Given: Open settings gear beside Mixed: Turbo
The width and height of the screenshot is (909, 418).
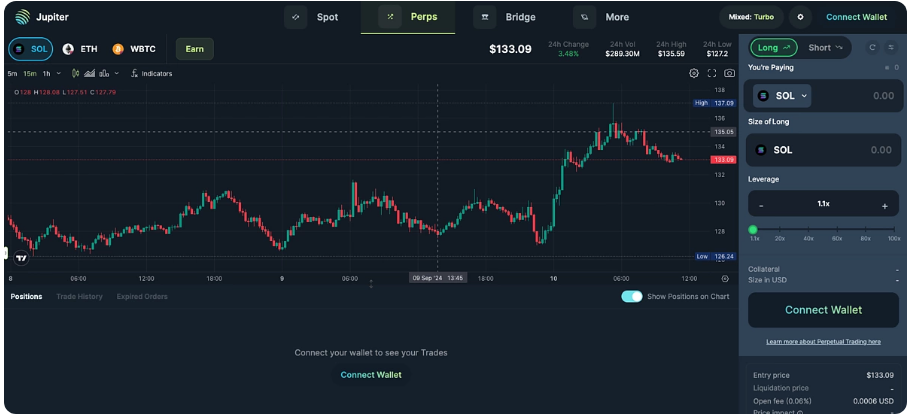Looking at the screenshot, I should point(801,17).
